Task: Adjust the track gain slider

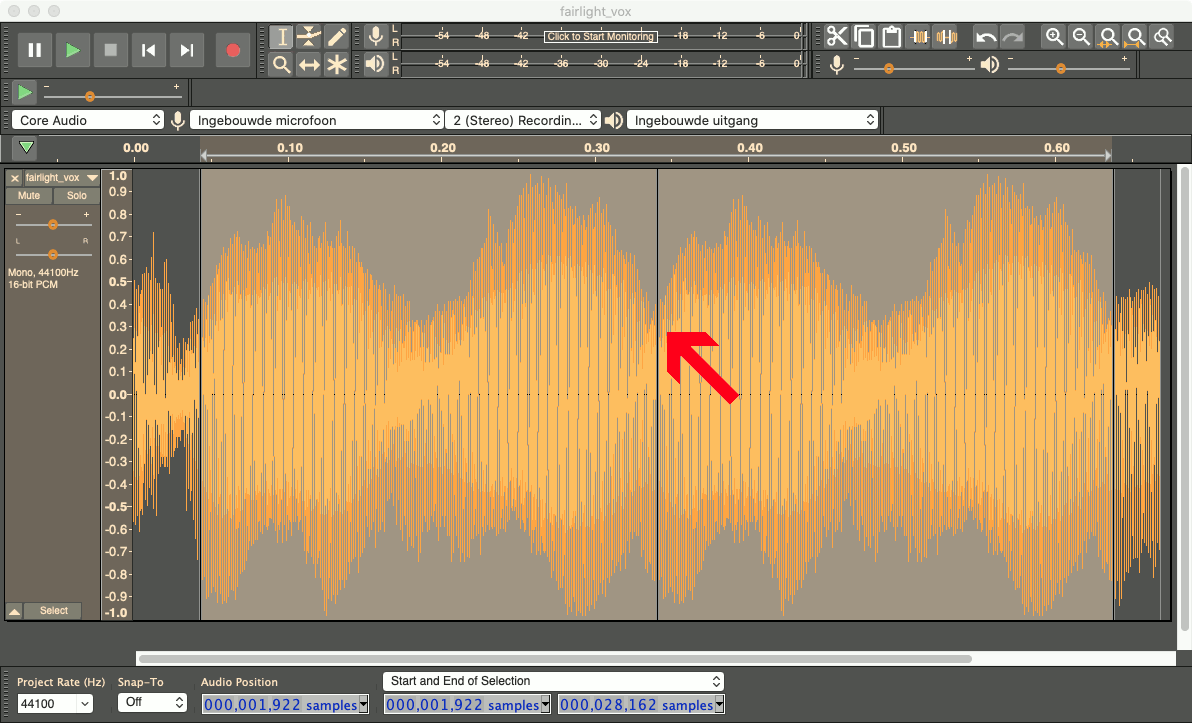Action: pyautogui.click(x=52, y=224)
